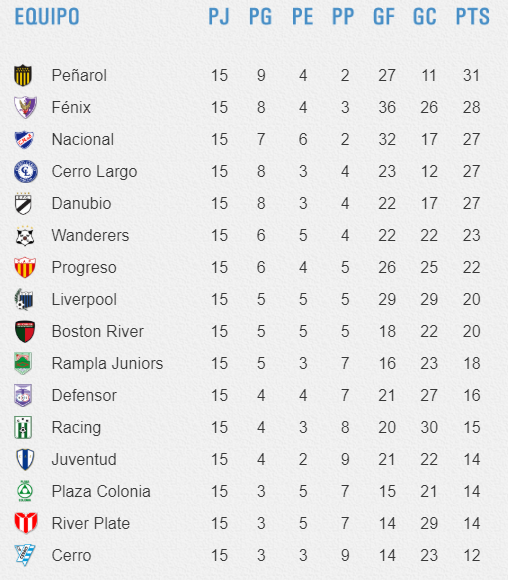This screenshot has width=508, height=580.
Task: Click the Liverpool club crest
Action: point(24,299)
